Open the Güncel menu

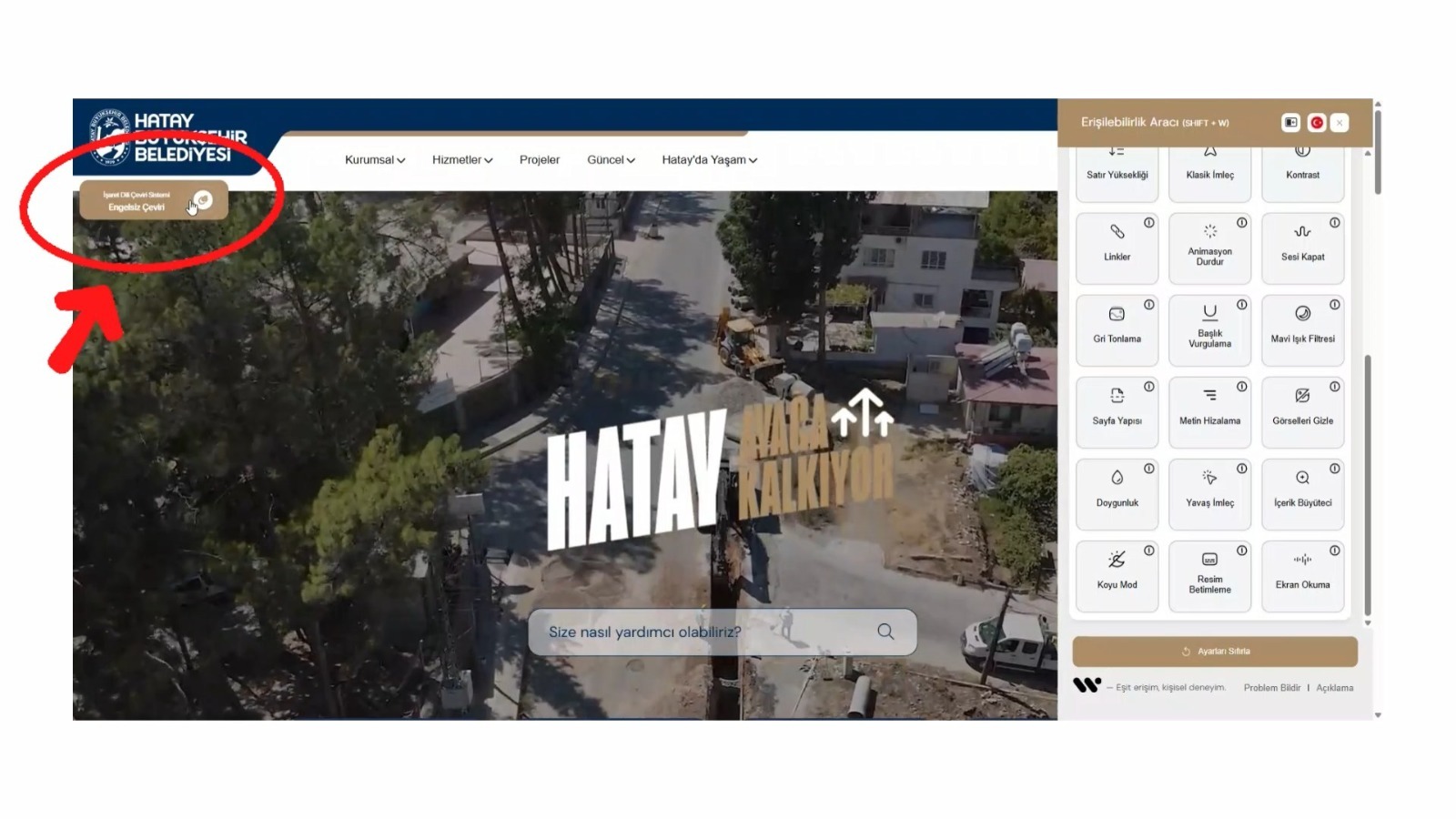[x=611, y=160]
